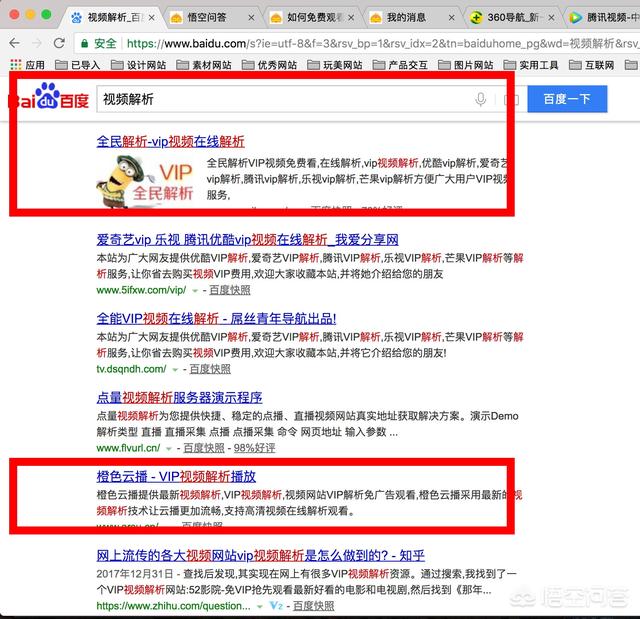Screen dimensions: 640x619
Task: Expand dropdown arrow next to www.5ifxw.com/vip/
Action: point(195,291)
